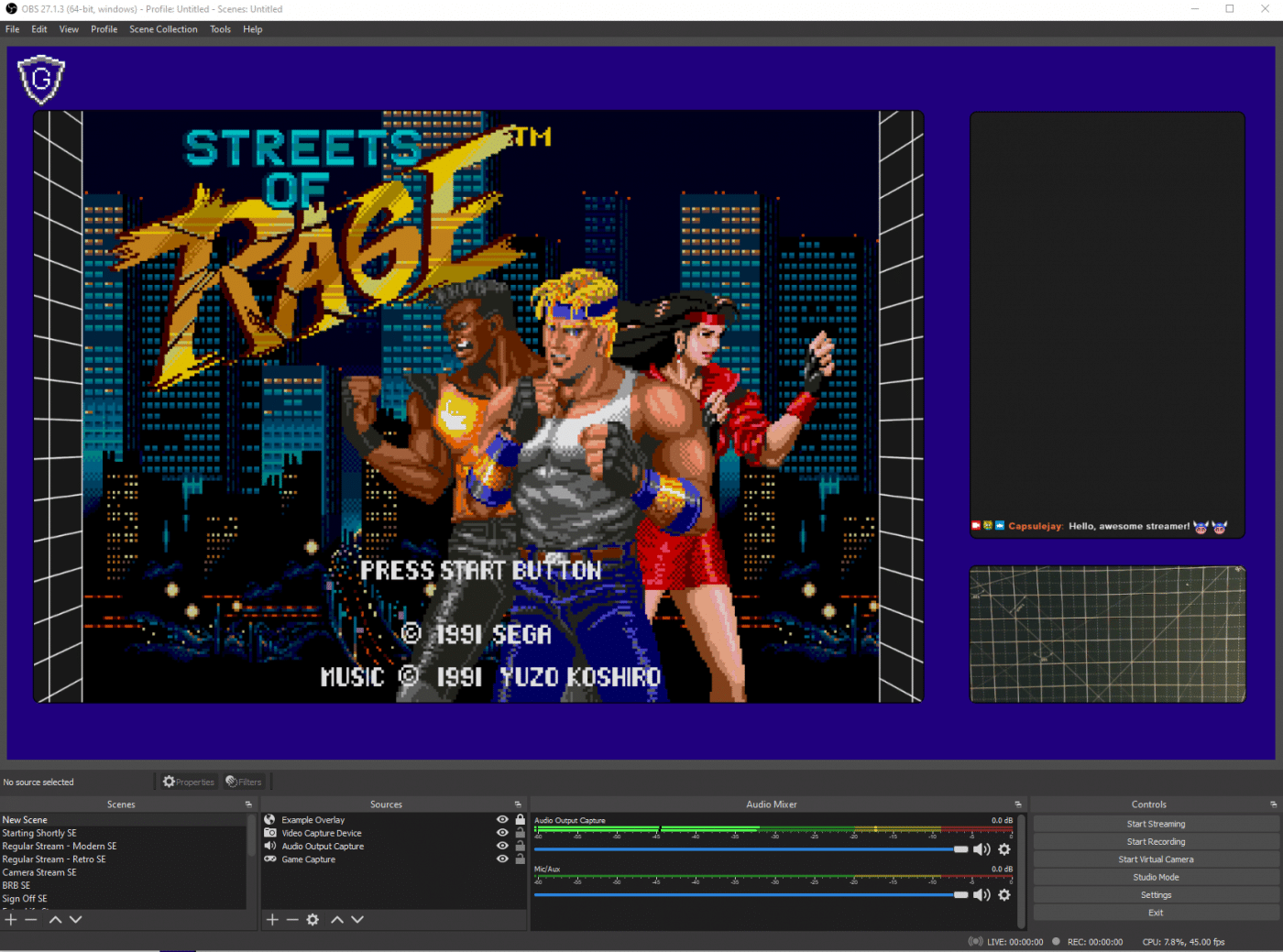Open the Tools menu
The image size is (1283, 952).
click(x=221, y=29)
